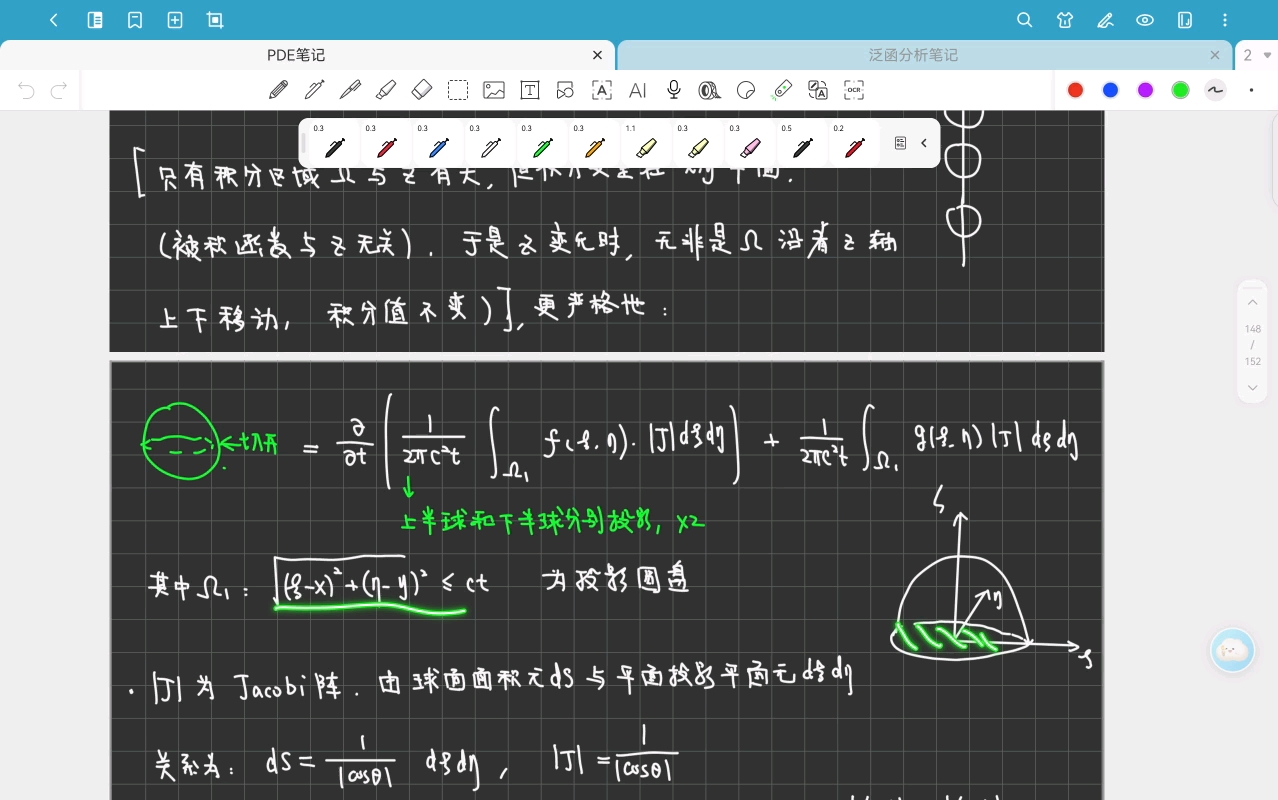Open the stroke thickness dot selector
Screen dimensions: 1278x800
click(1251, 90)
